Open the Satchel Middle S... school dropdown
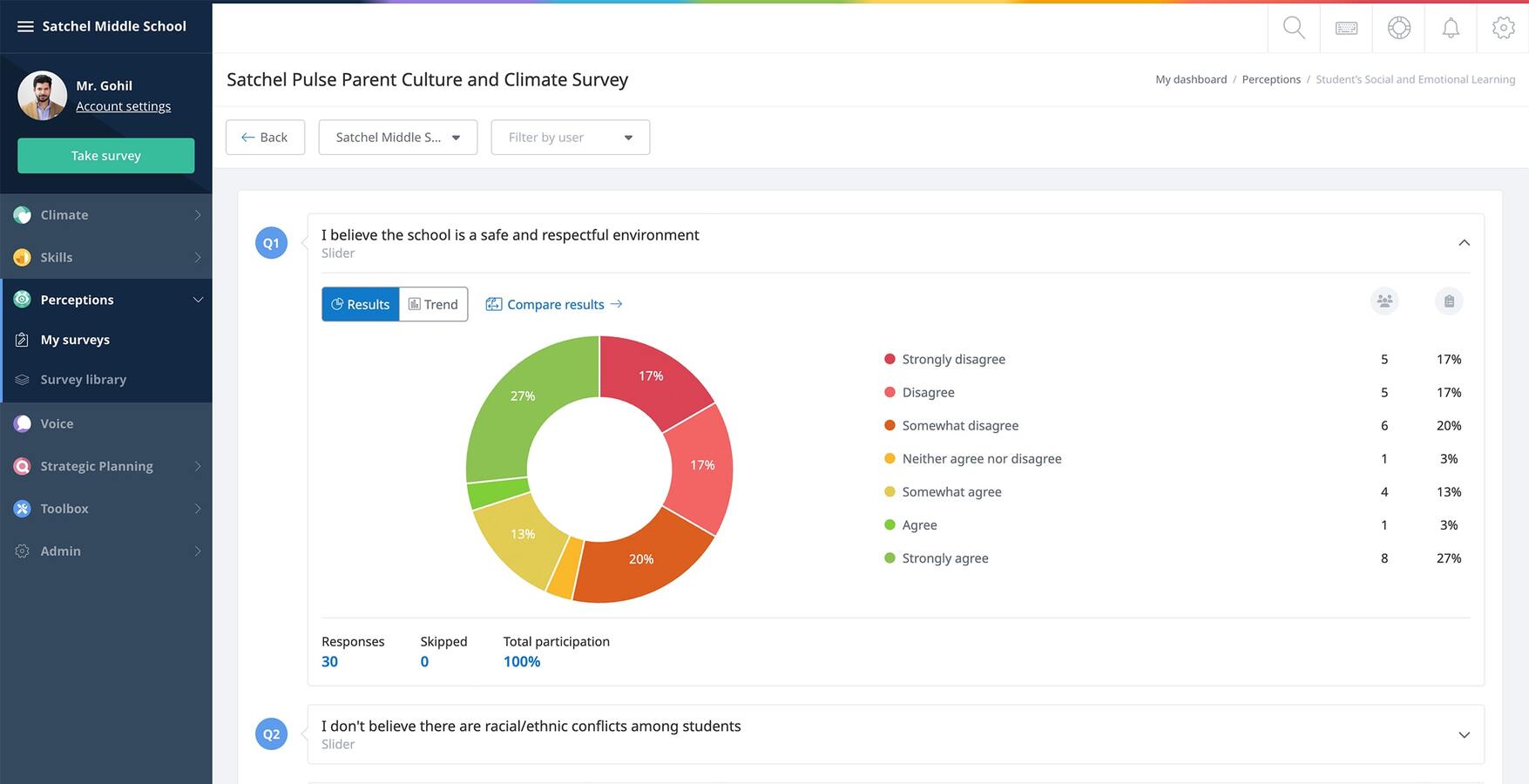The image size is (1529, 784). (x=398, y=138)
